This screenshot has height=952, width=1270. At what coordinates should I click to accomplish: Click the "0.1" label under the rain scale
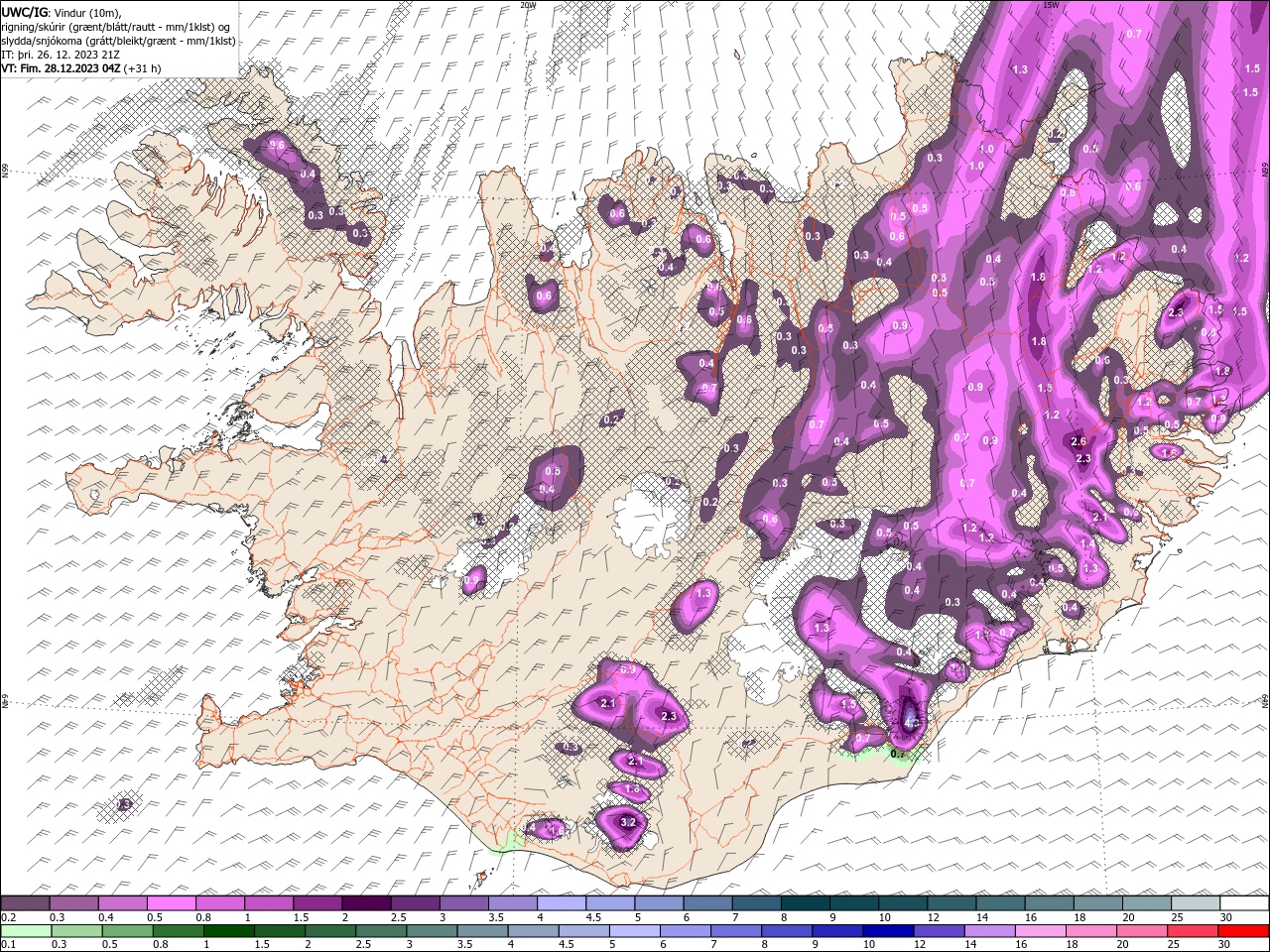pos(8,945)
